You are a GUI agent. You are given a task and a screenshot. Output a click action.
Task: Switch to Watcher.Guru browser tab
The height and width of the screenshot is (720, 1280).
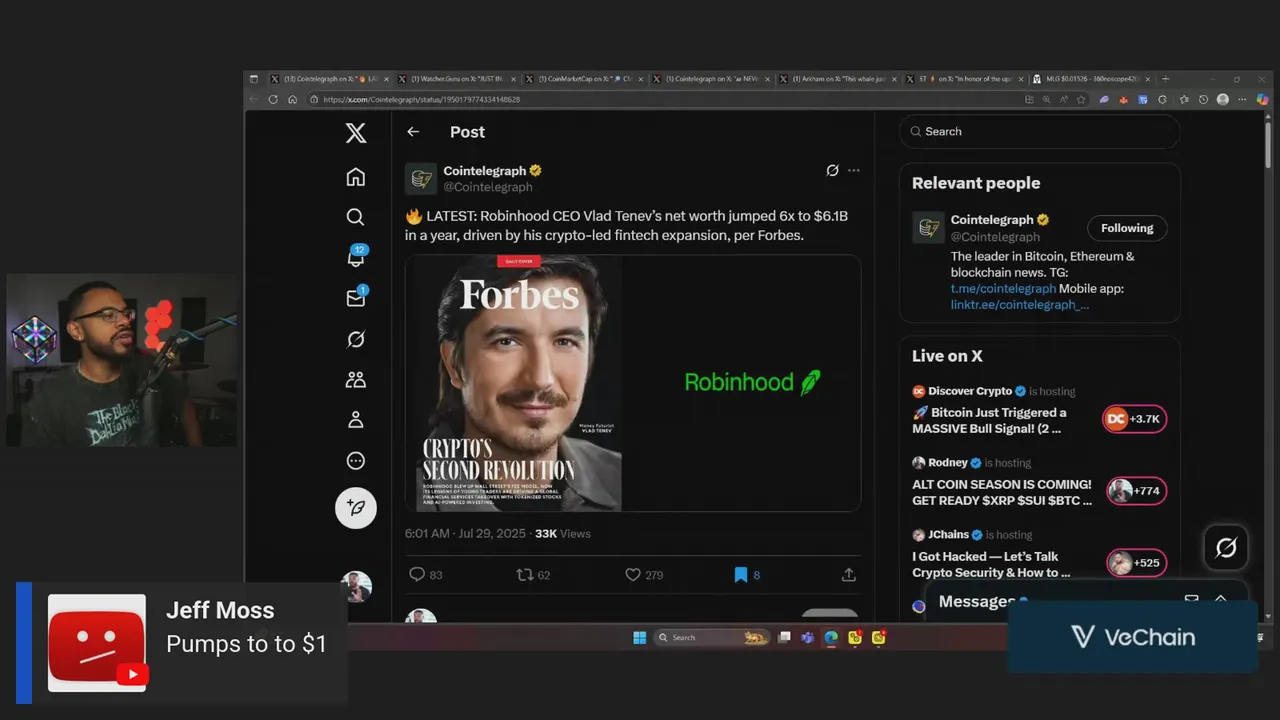pyautogui.click(x=457, y=79)
